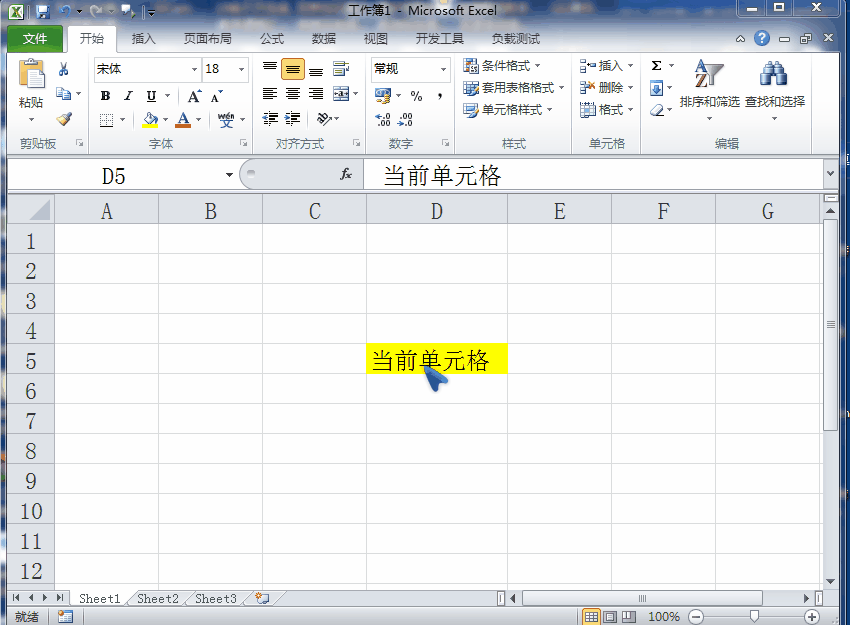Center text horizontally toggle
This screenshot has width=850, height=625.
293,94
